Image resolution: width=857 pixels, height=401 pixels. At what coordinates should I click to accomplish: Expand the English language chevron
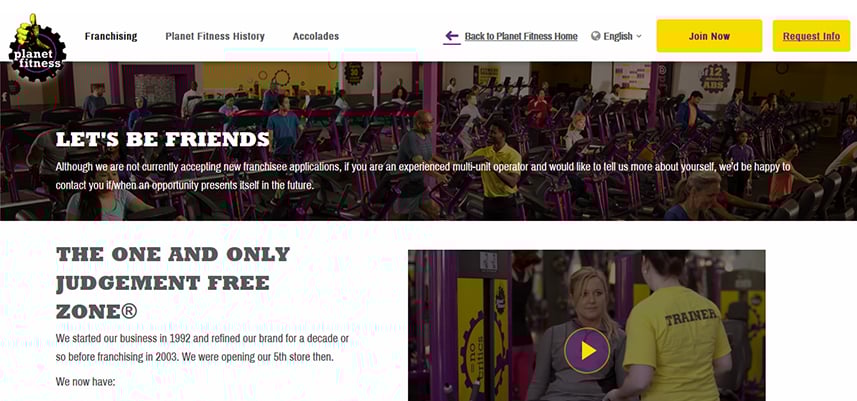(639, 37)
